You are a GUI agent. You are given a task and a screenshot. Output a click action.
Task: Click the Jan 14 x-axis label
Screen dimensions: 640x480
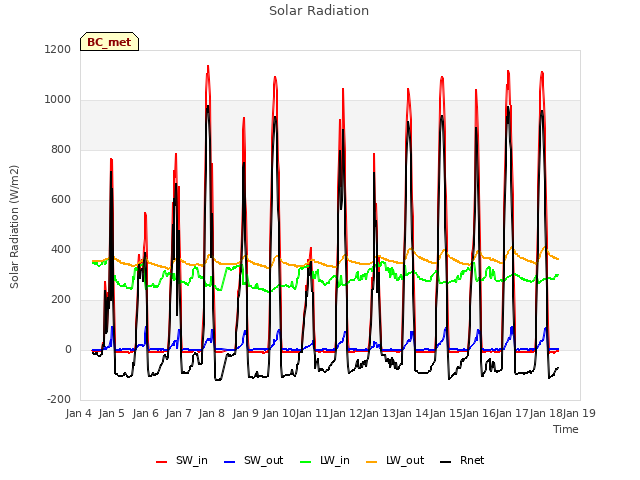coord(412,413)
